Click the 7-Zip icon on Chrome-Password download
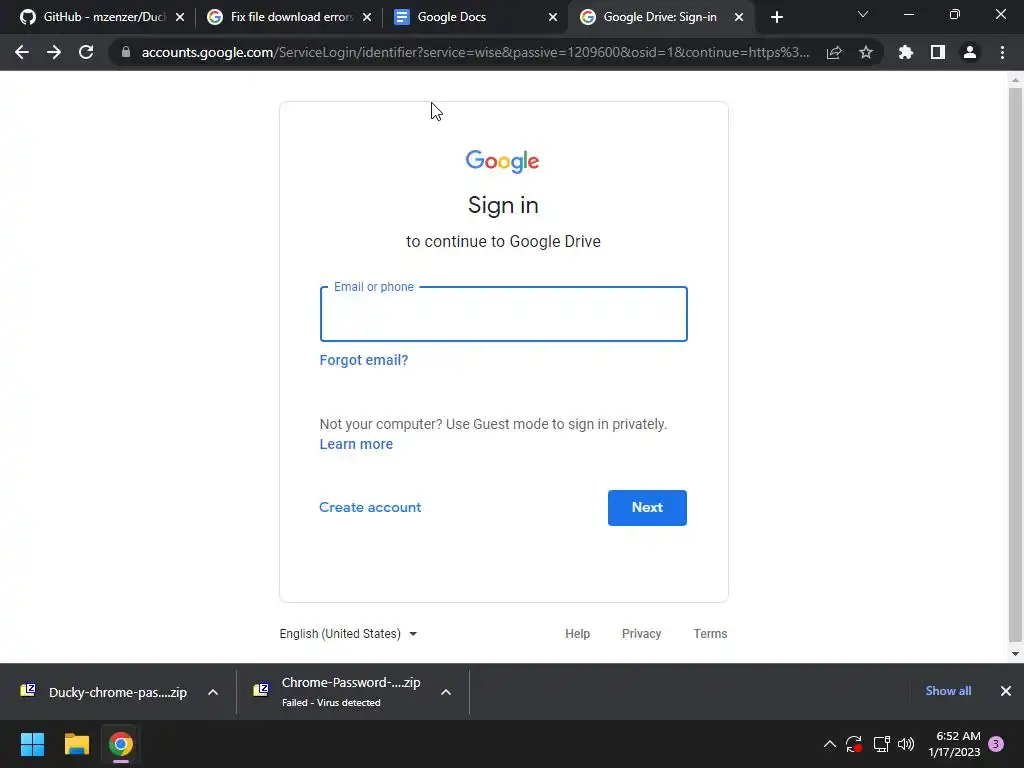The height and width of the screenshot is (768, 1024). click(261, 690)
